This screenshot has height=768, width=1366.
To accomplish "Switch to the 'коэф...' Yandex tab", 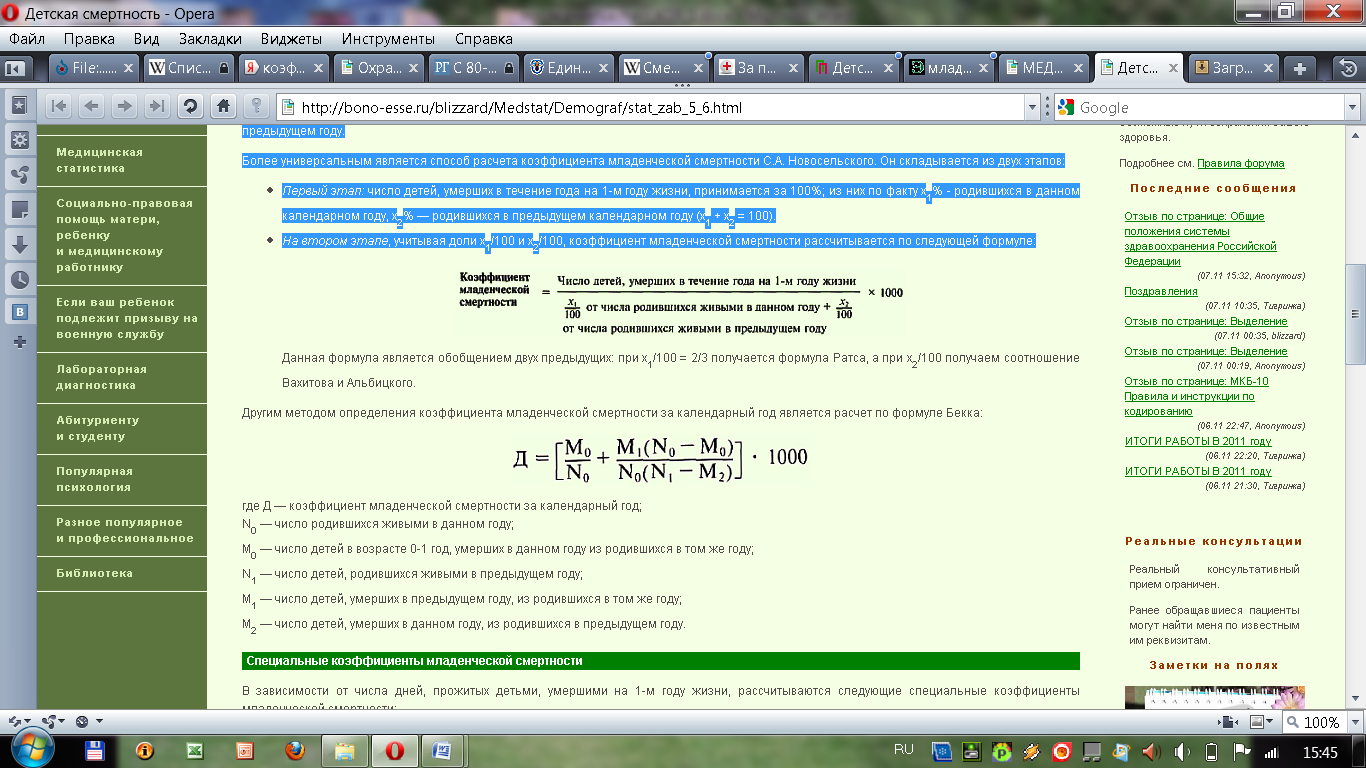I will [x=284, y=68].
